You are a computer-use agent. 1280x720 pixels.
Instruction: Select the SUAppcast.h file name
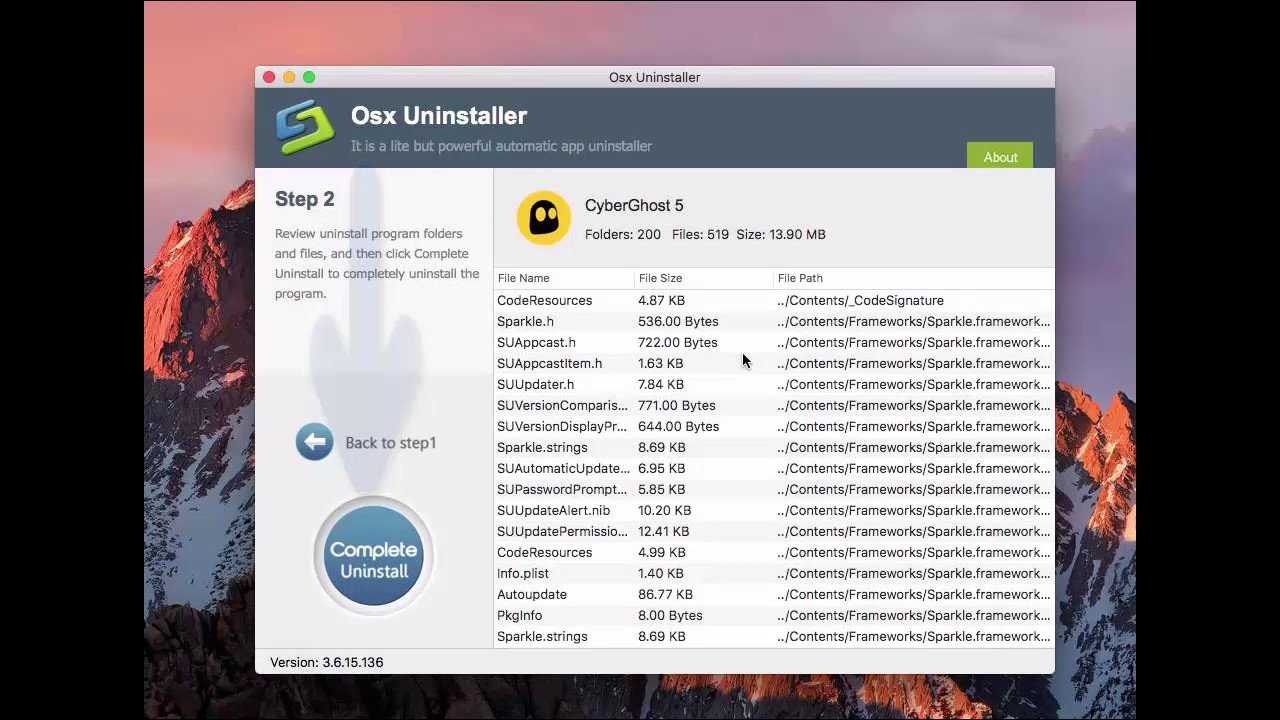click(536, 342)
